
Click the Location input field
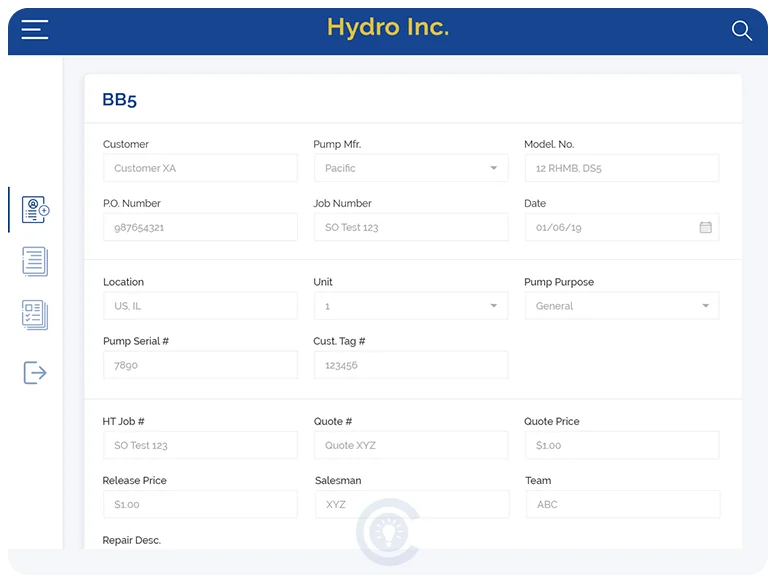pyautogui.click(x=200, y=306)
